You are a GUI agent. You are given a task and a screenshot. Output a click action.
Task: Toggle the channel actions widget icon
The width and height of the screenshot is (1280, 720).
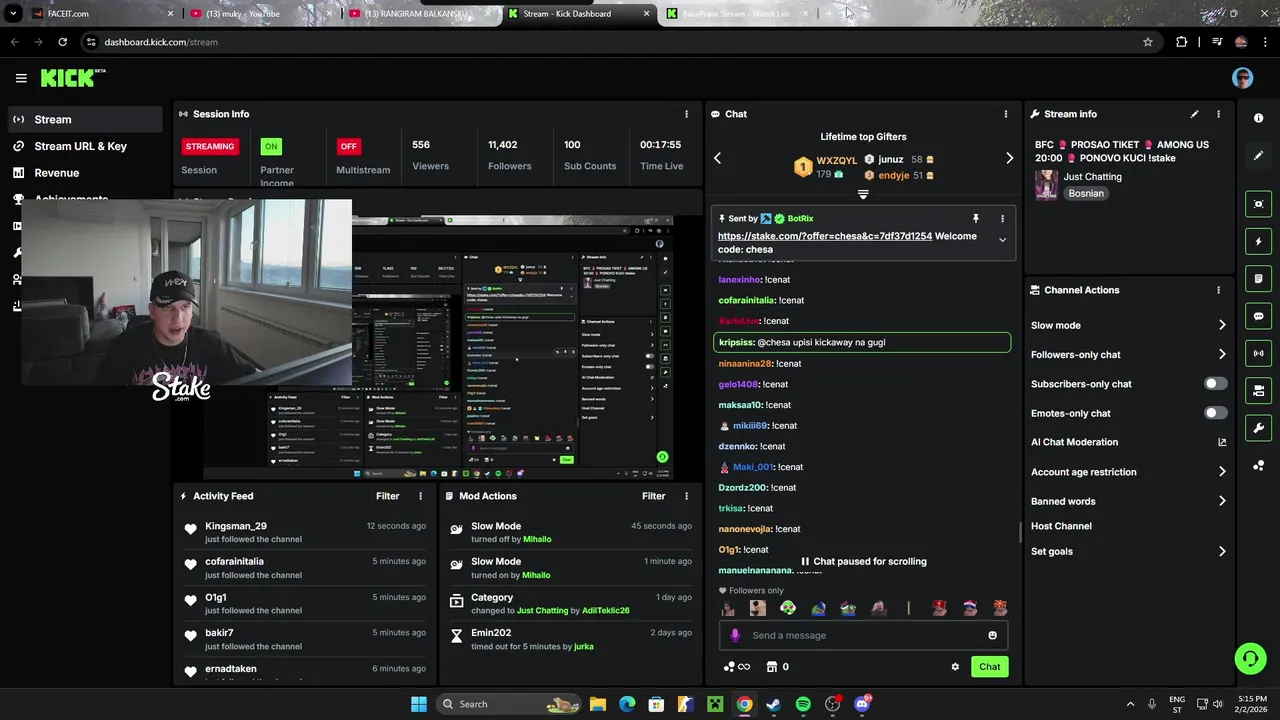pos(1258,390)
